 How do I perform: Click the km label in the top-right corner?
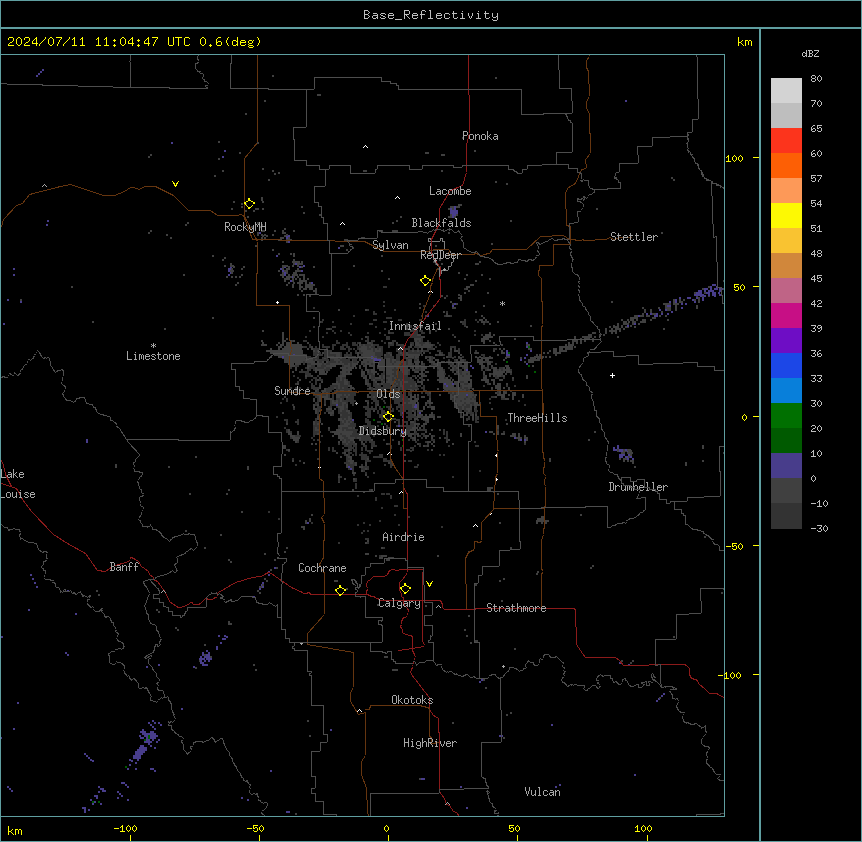[x=744, y=42]
